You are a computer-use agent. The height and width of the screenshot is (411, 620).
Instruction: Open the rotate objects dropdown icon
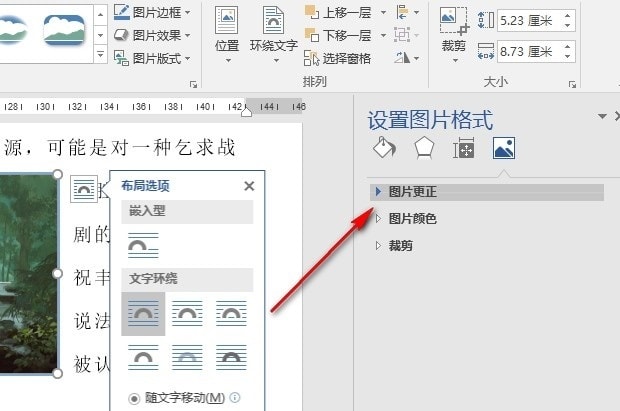pyautogui.click(x=406, y=59)
